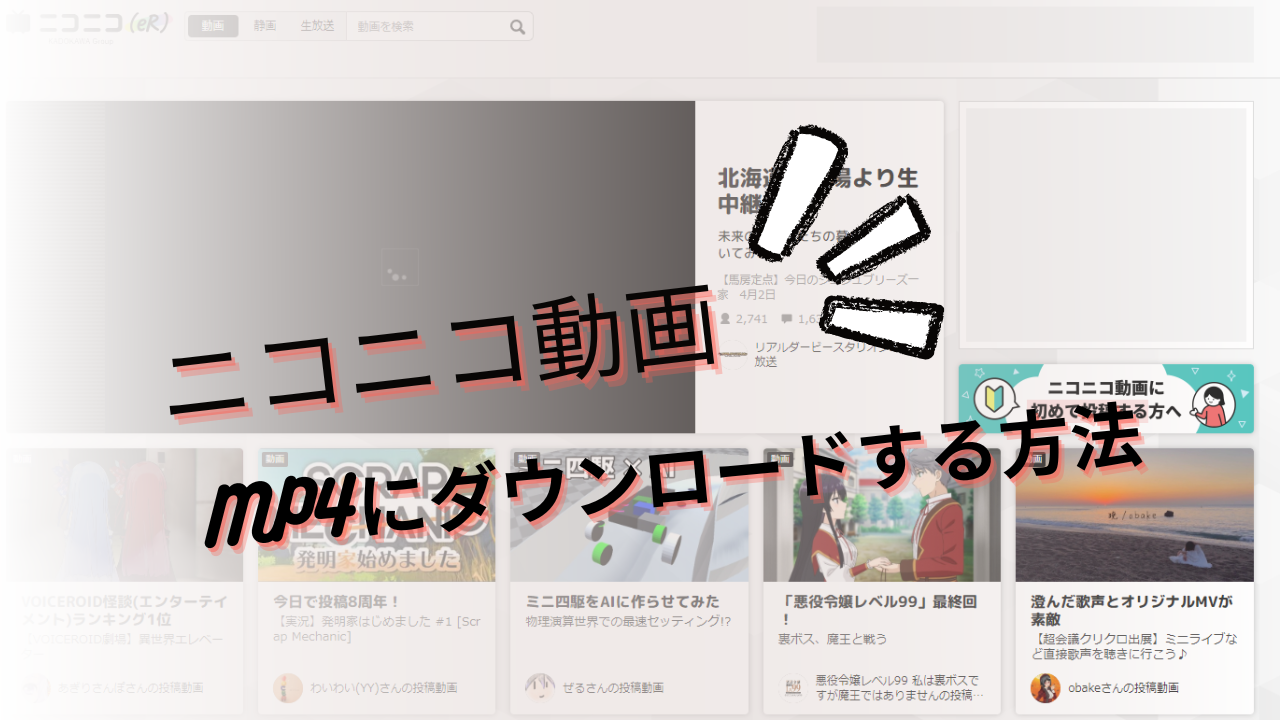Open obakeさんの投稿動画 link
1280x720 pixels.
pos(1123,688)
